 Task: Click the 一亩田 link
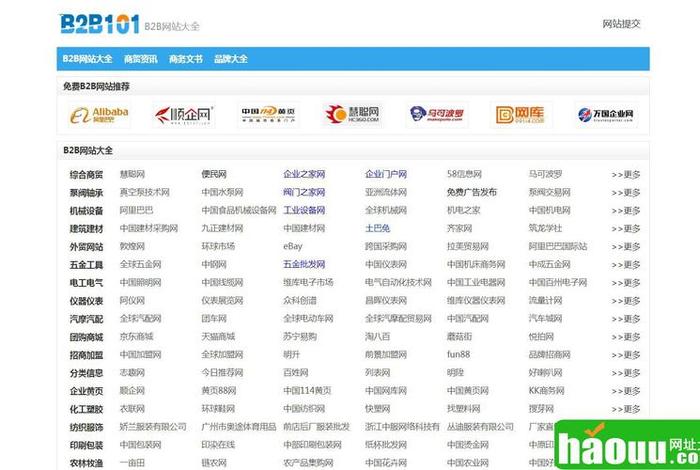pos(132,463)
